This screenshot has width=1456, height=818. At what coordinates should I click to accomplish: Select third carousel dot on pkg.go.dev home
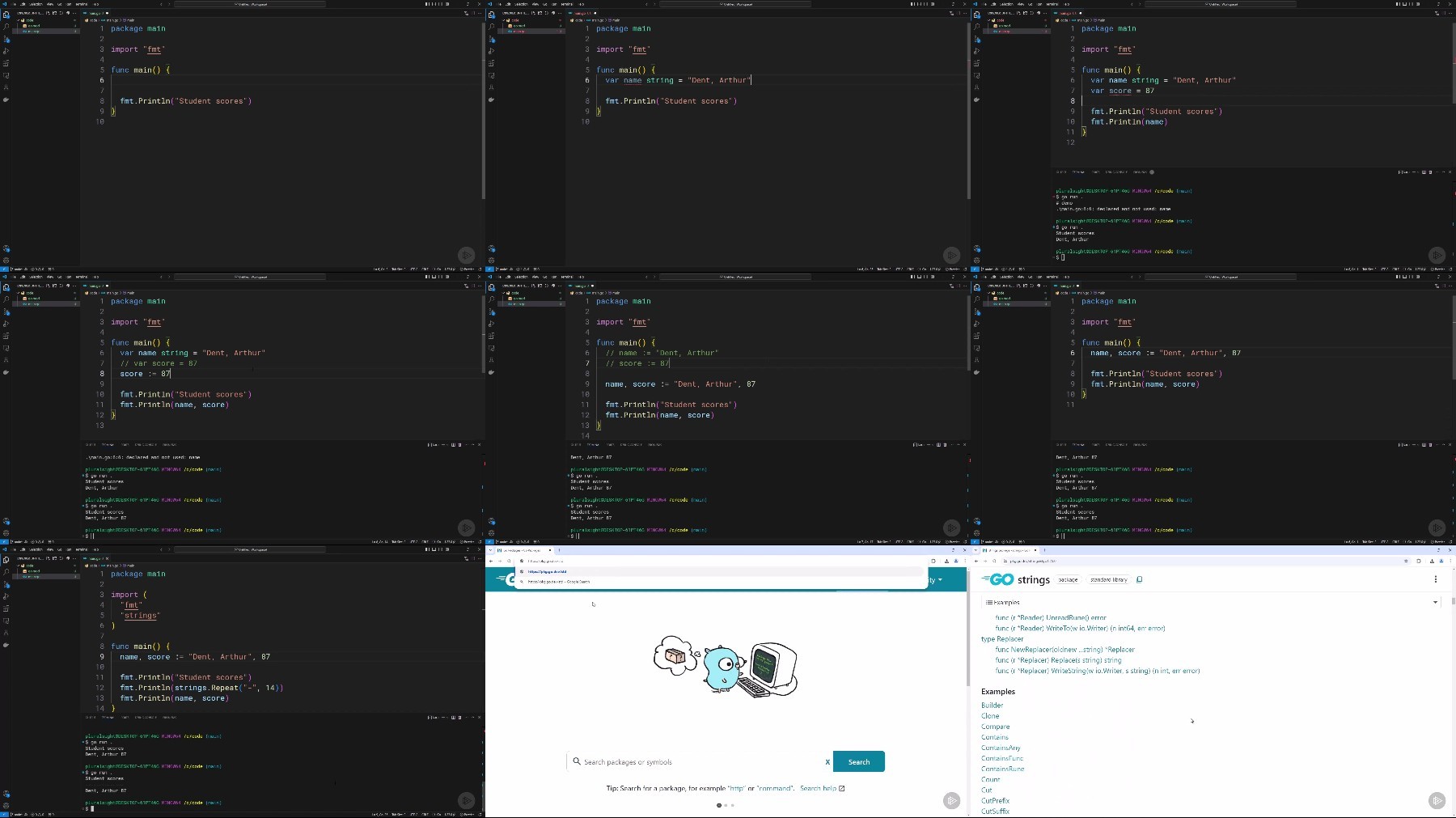click(733, 805)
